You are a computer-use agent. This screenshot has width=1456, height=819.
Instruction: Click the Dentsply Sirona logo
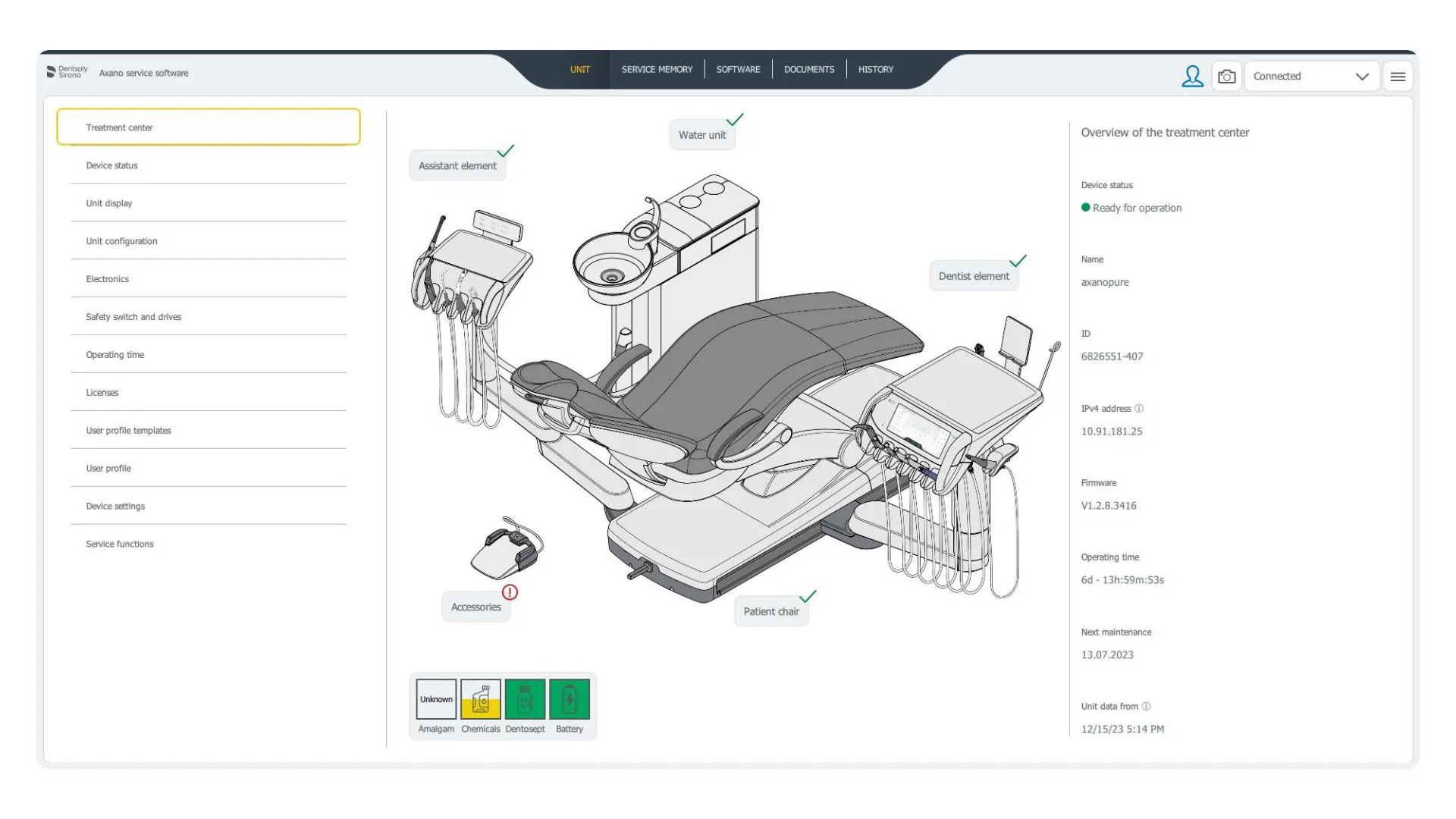point(67,72)
